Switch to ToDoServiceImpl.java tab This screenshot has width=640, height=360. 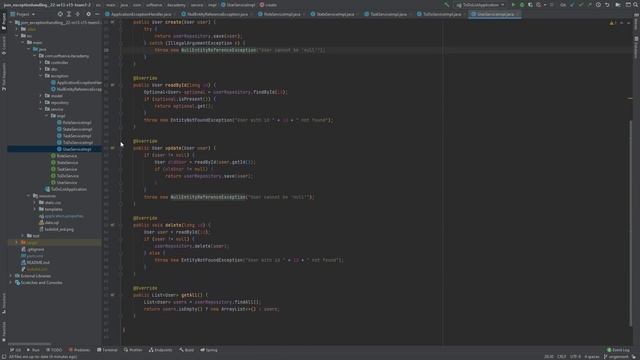(x=442, y=14)
